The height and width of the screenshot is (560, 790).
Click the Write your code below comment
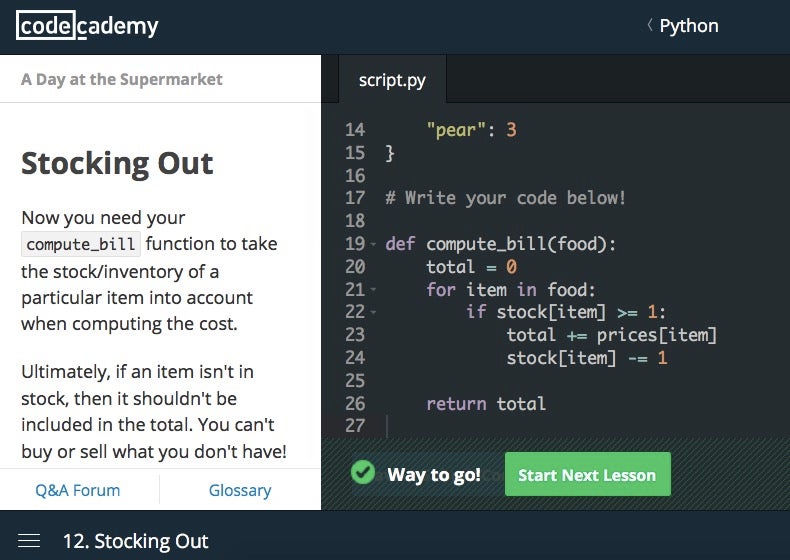(505, 198)
